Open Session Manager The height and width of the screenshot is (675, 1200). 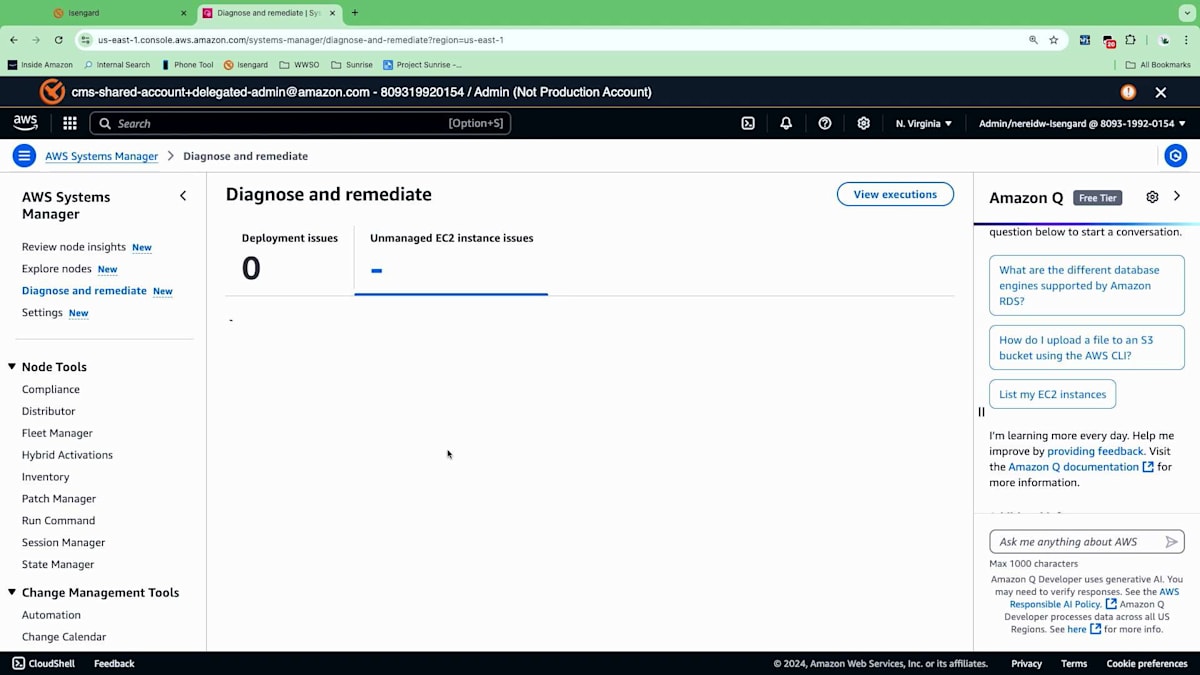coord(63,543)
